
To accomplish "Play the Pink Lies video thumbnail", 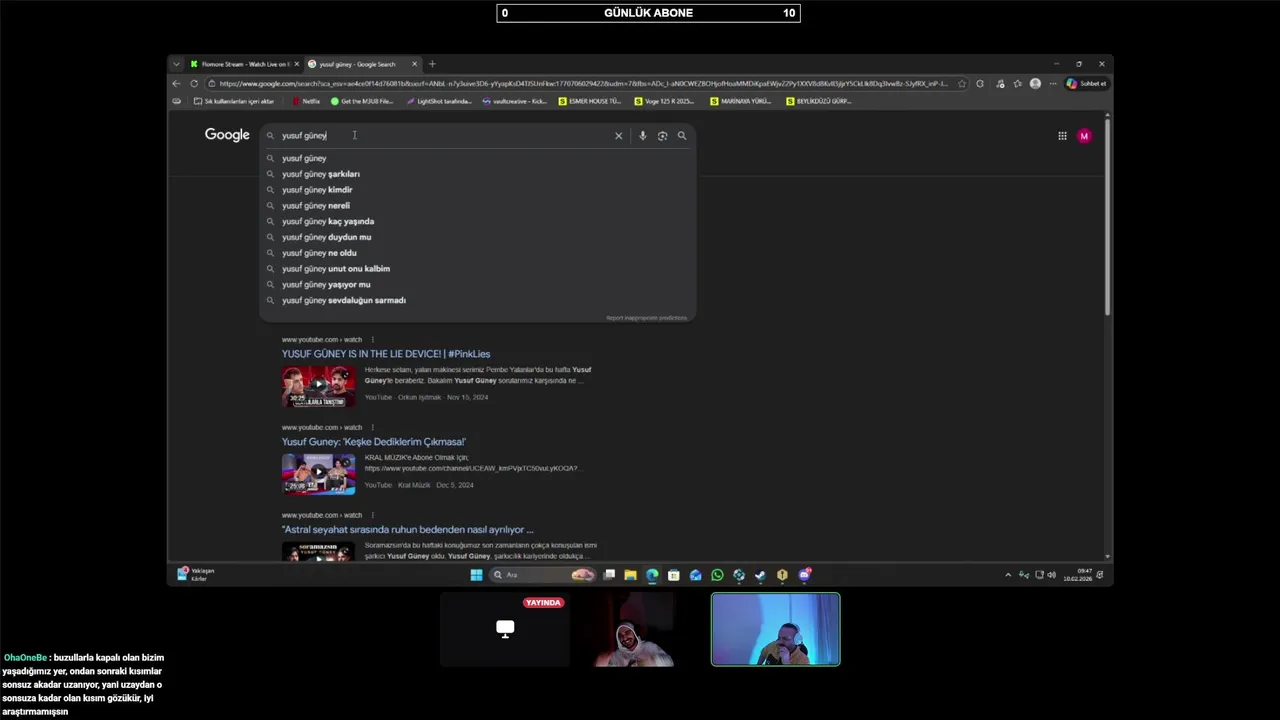I will pyautogui.click(x=318, y=386).
